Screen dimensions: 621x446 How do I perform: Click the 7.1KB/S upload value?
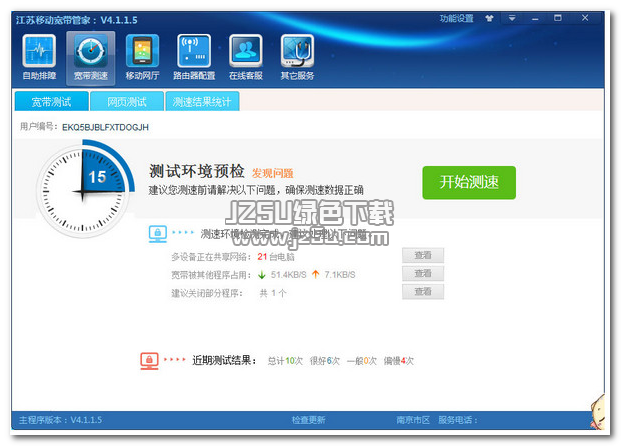point(340,274)
